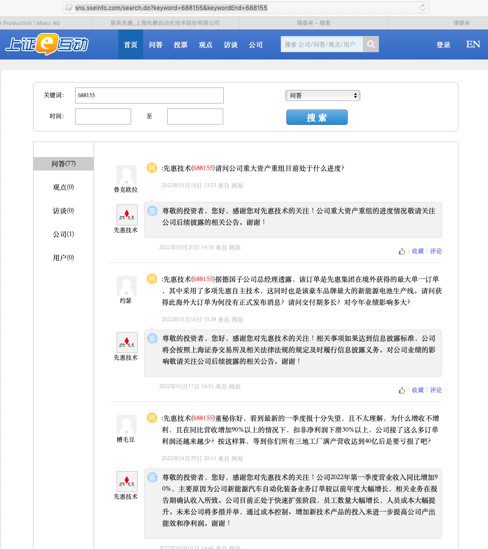The height and width of the screenshot is (549, 488).
Task: Reload page using browser refresh icon
Action: 423,7
